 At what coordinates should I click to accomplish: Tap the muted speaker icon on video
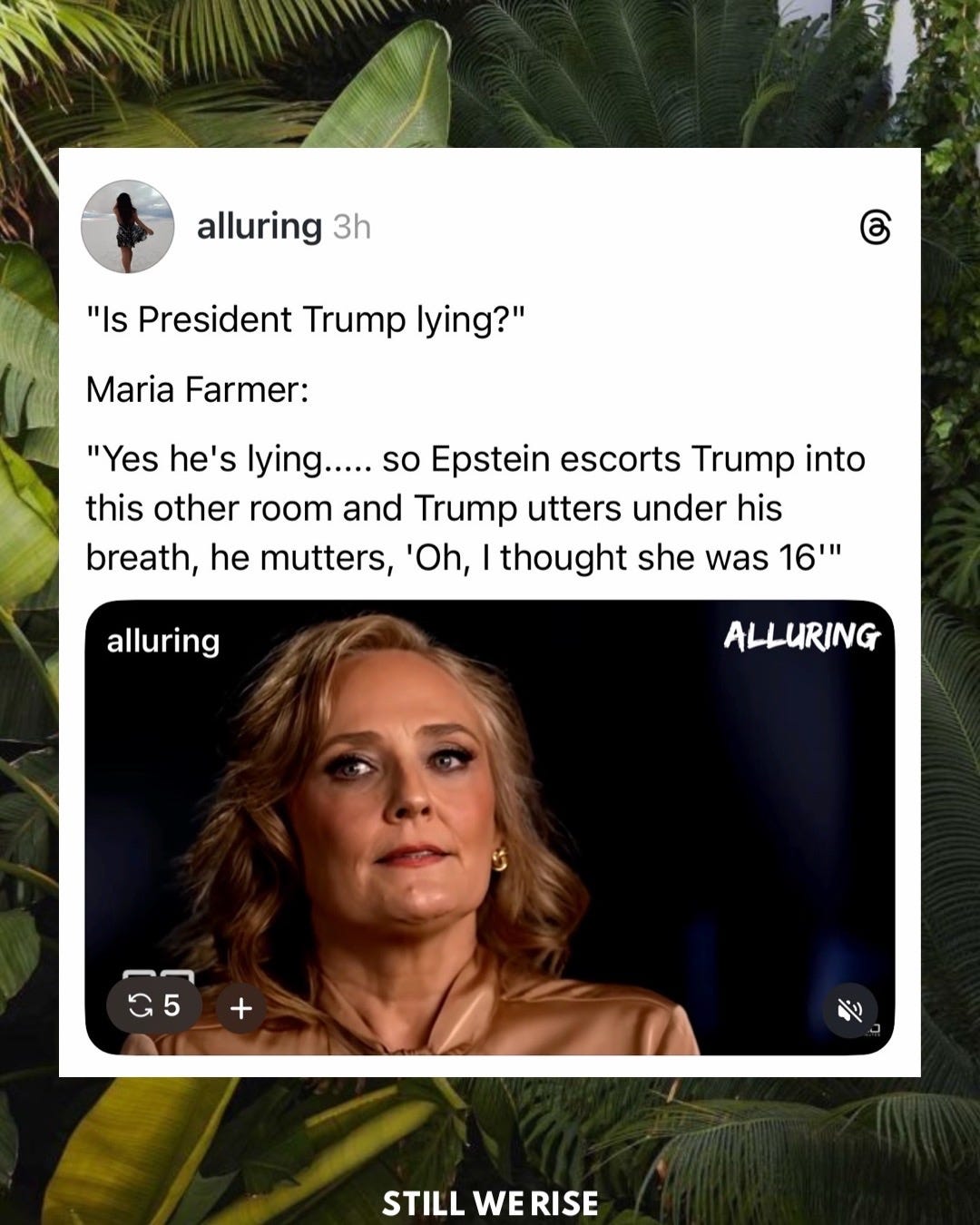849,1009
